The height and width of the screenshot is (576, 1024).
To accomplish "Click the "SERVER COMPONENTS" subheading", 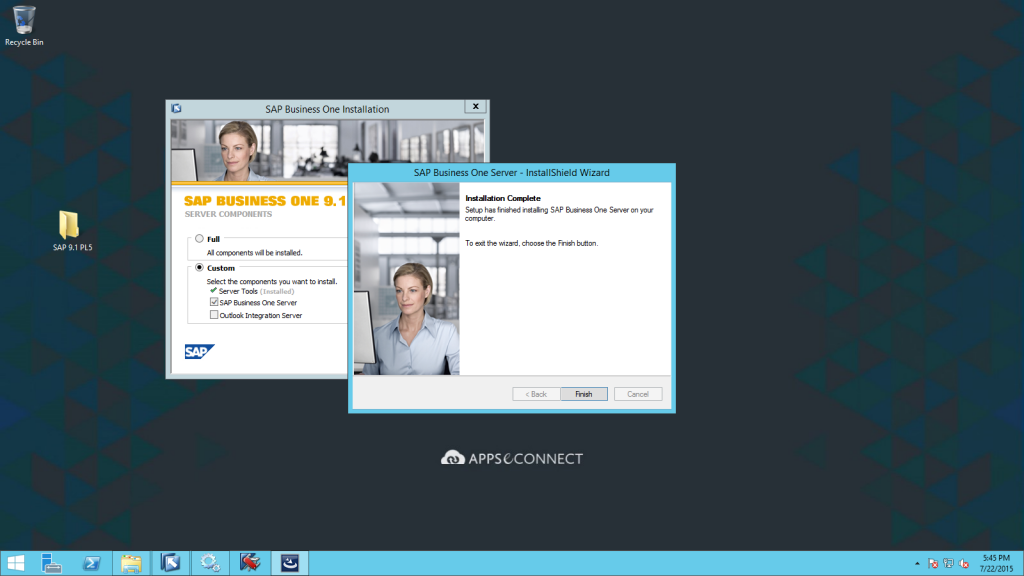I will pos(228,214).
